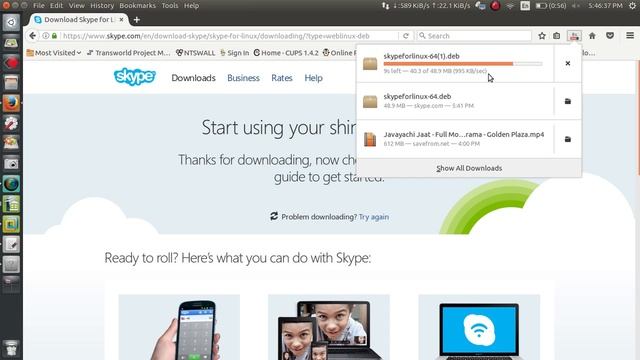Open the Wi-Fi network indicator
This screenshot has height=360, width=640.
point(510,6)
